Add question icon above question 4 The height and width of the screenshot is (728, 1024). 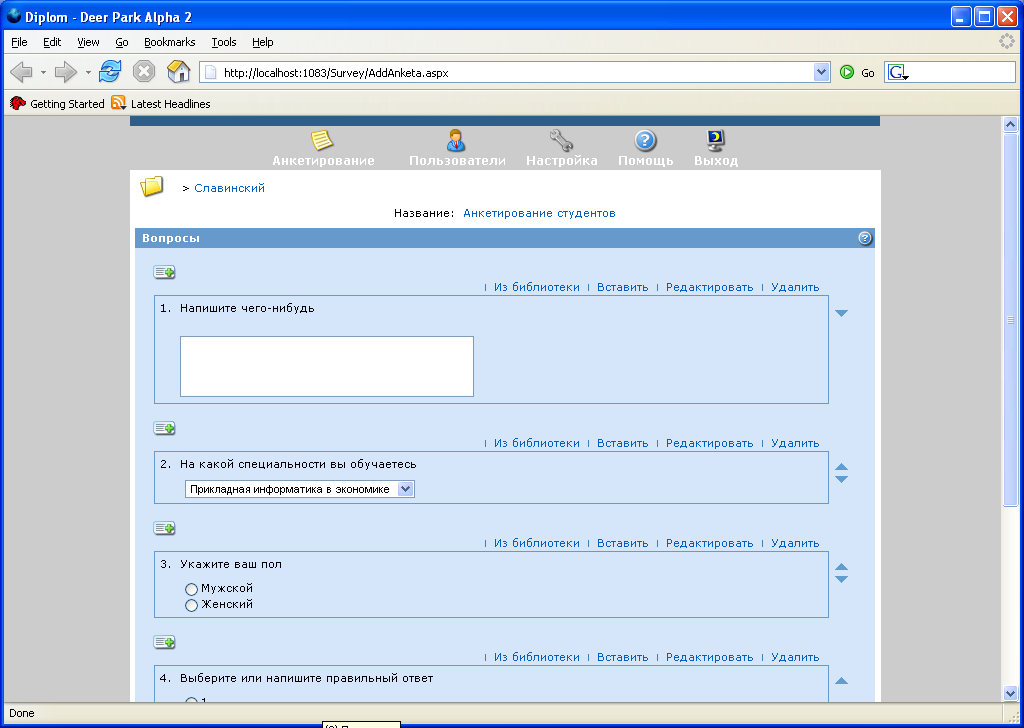(165, 642)
